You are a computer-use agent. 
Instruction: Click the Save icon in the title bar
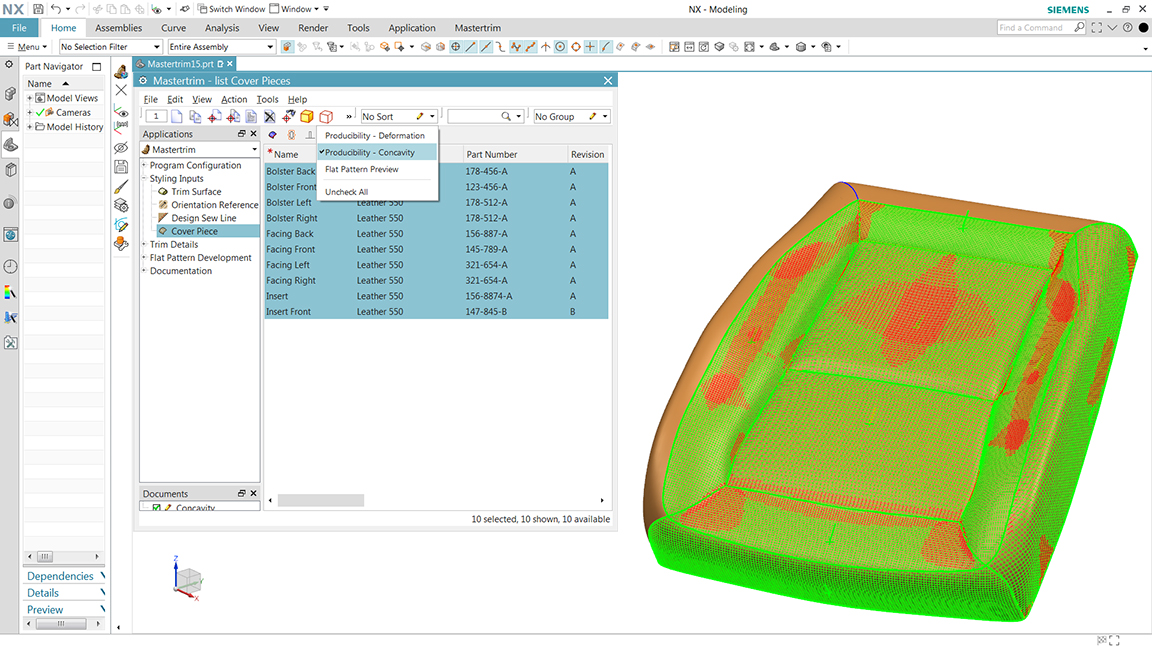click(38, 9)
